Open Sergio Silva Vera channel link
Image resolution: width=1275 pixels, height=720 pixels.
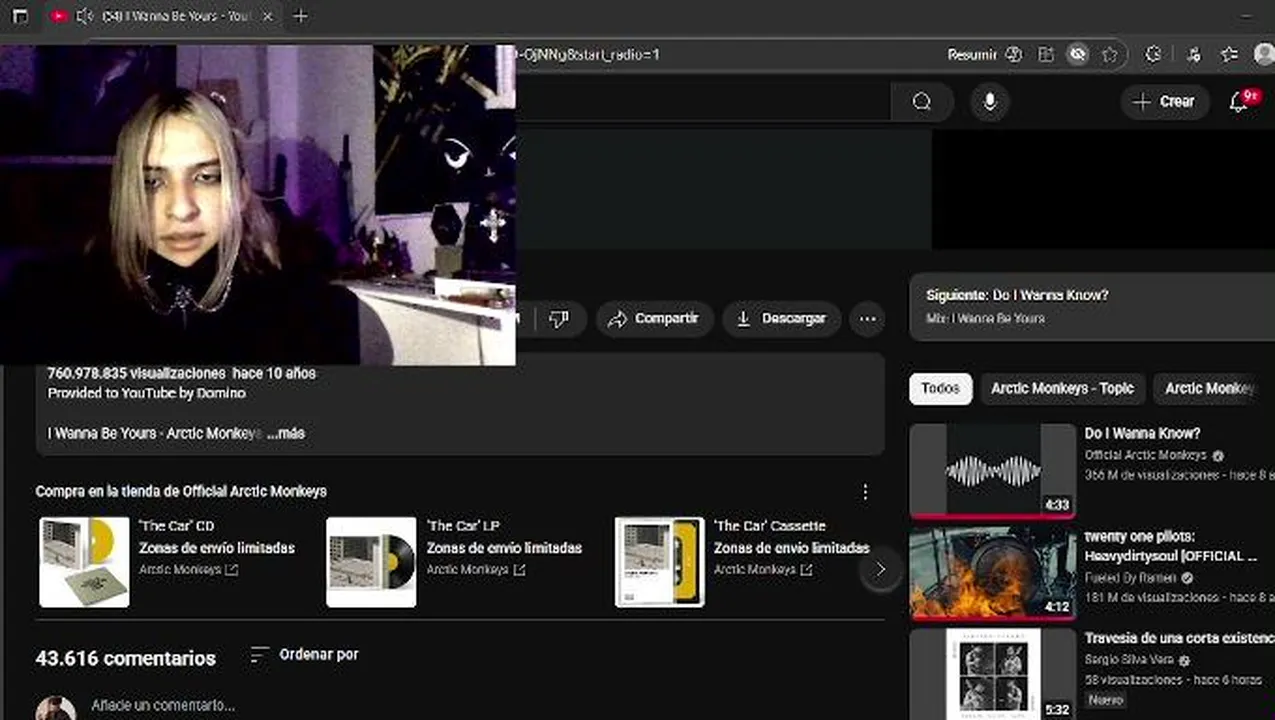(1130, 660)
